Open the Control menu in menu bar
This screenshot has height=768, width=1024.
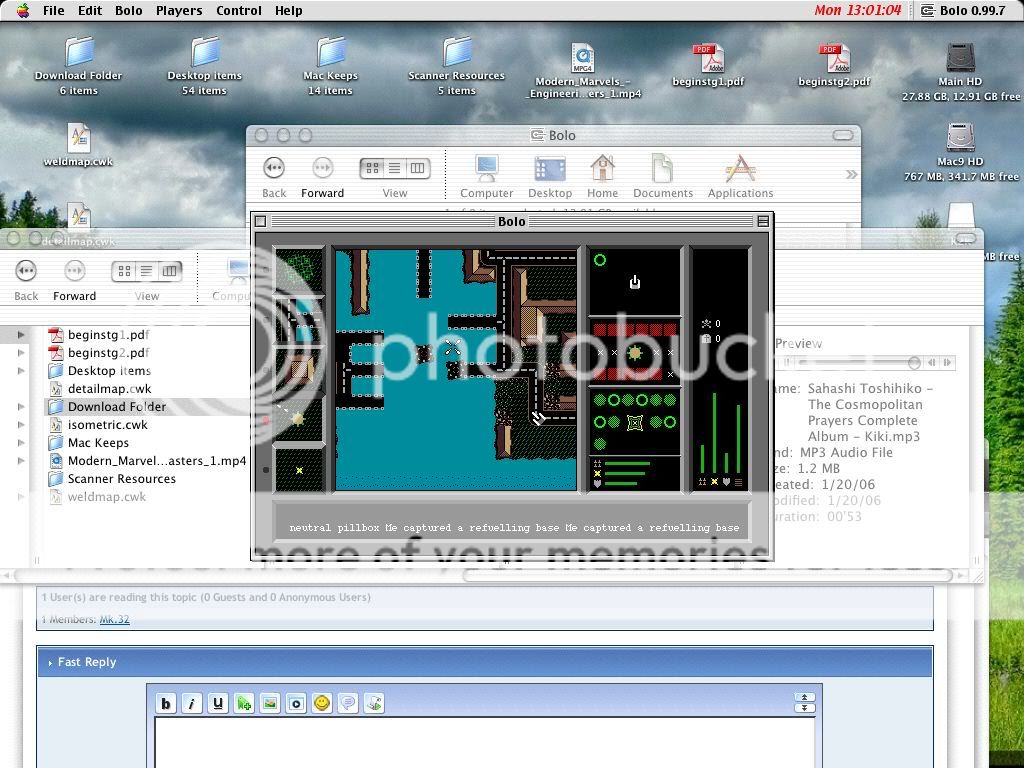click(239, 11)
